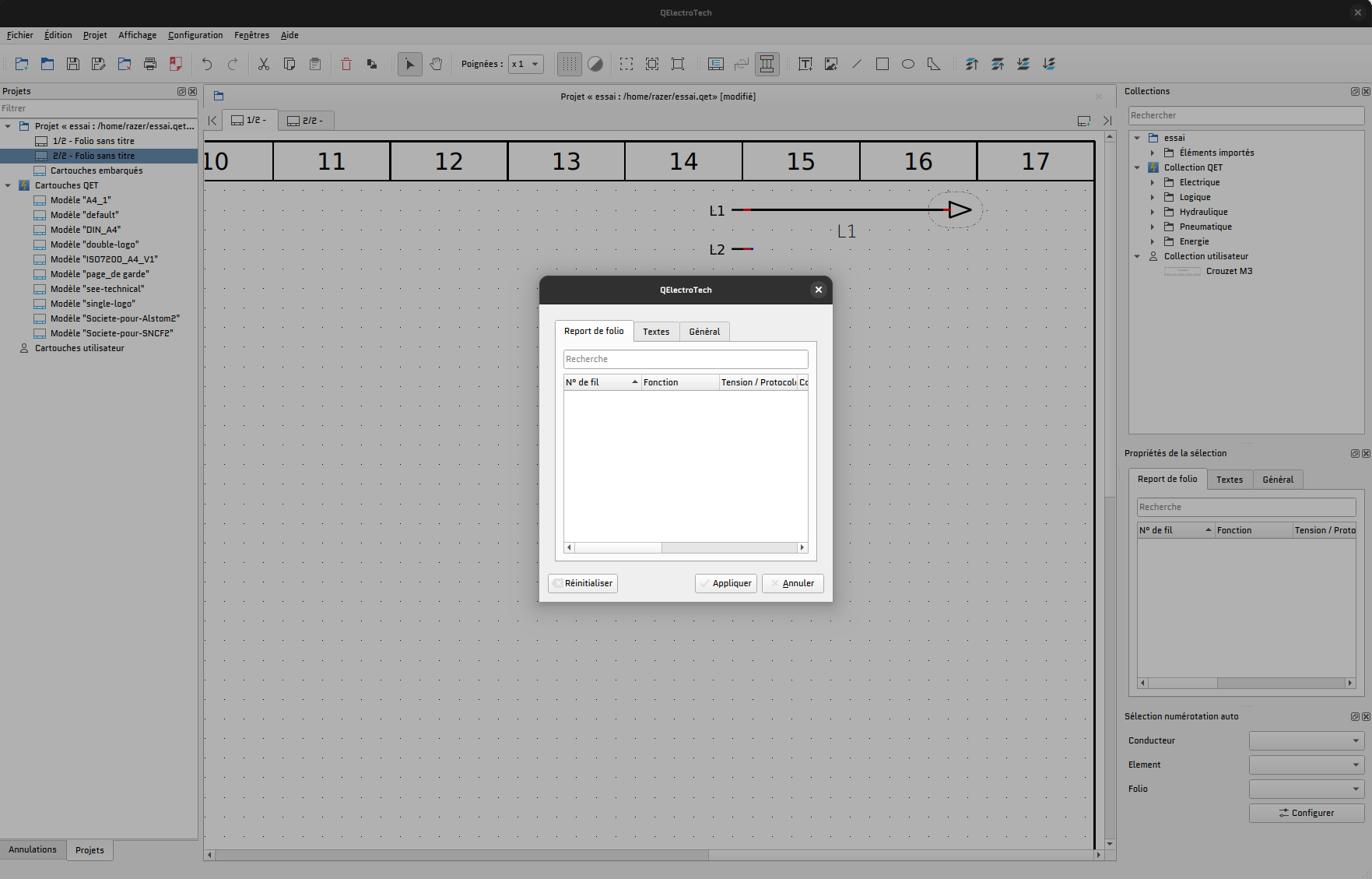Open the Poignées x1 dropdown
Viewport: 1372px width, 879px height.
point(526,64)
